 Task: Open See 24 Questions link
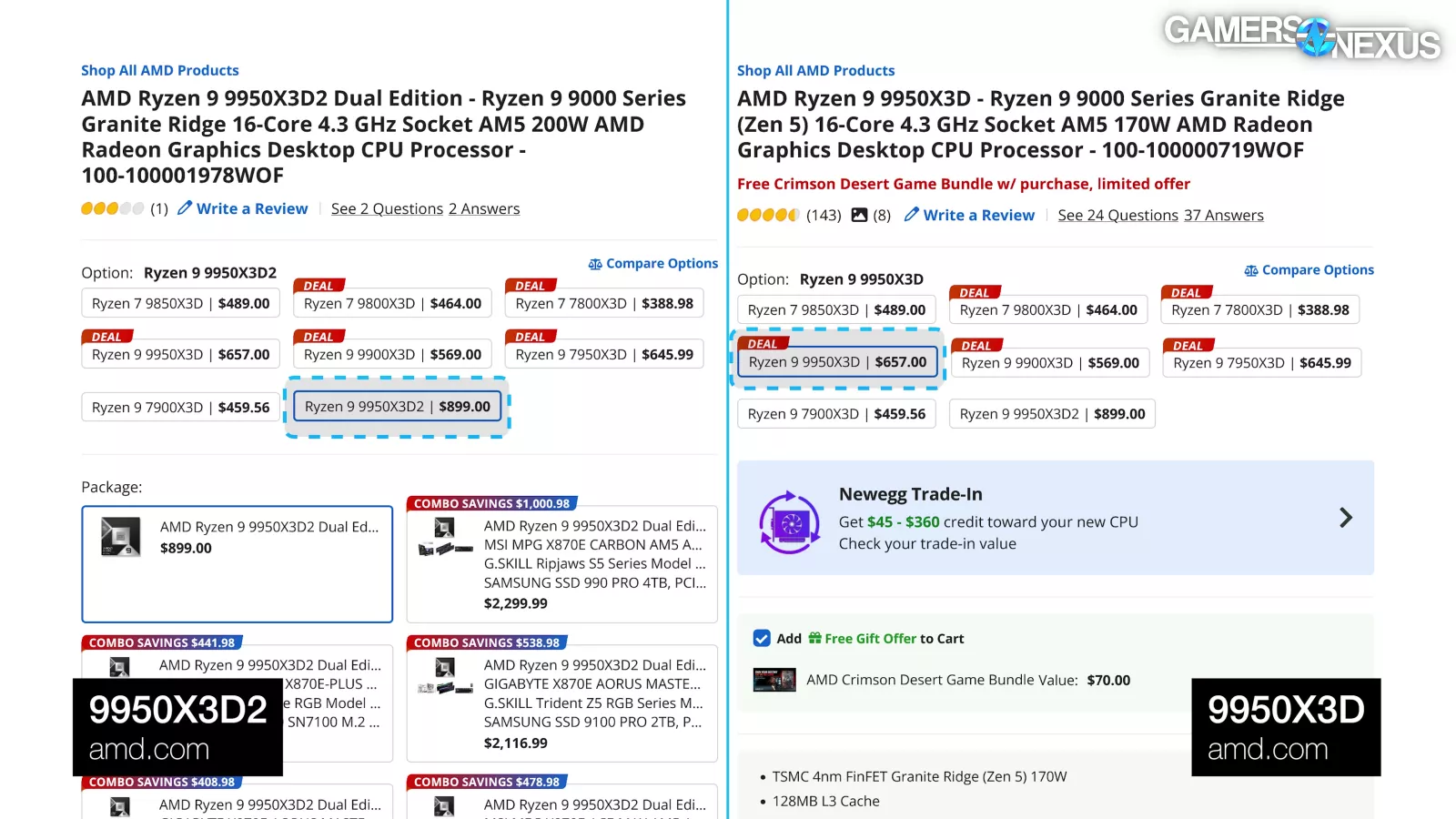tap(1117, 216)
